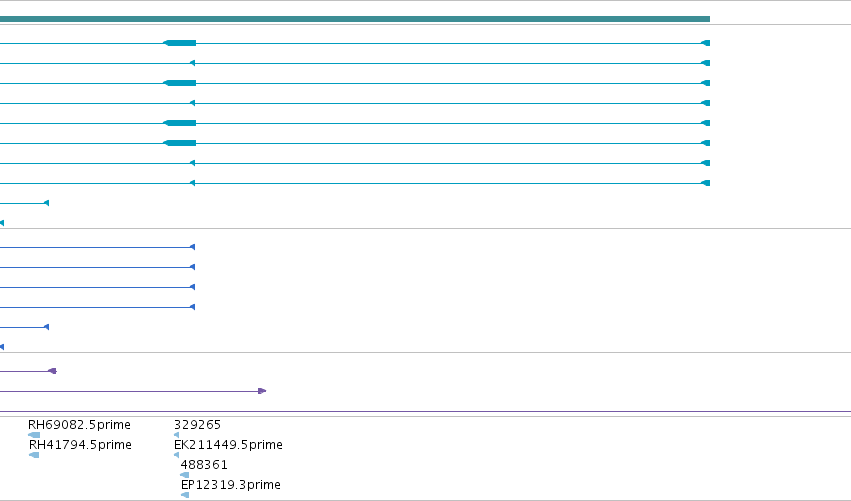
Task: Click the RH69082.5prime feature label
Action: tap(79, 424)
